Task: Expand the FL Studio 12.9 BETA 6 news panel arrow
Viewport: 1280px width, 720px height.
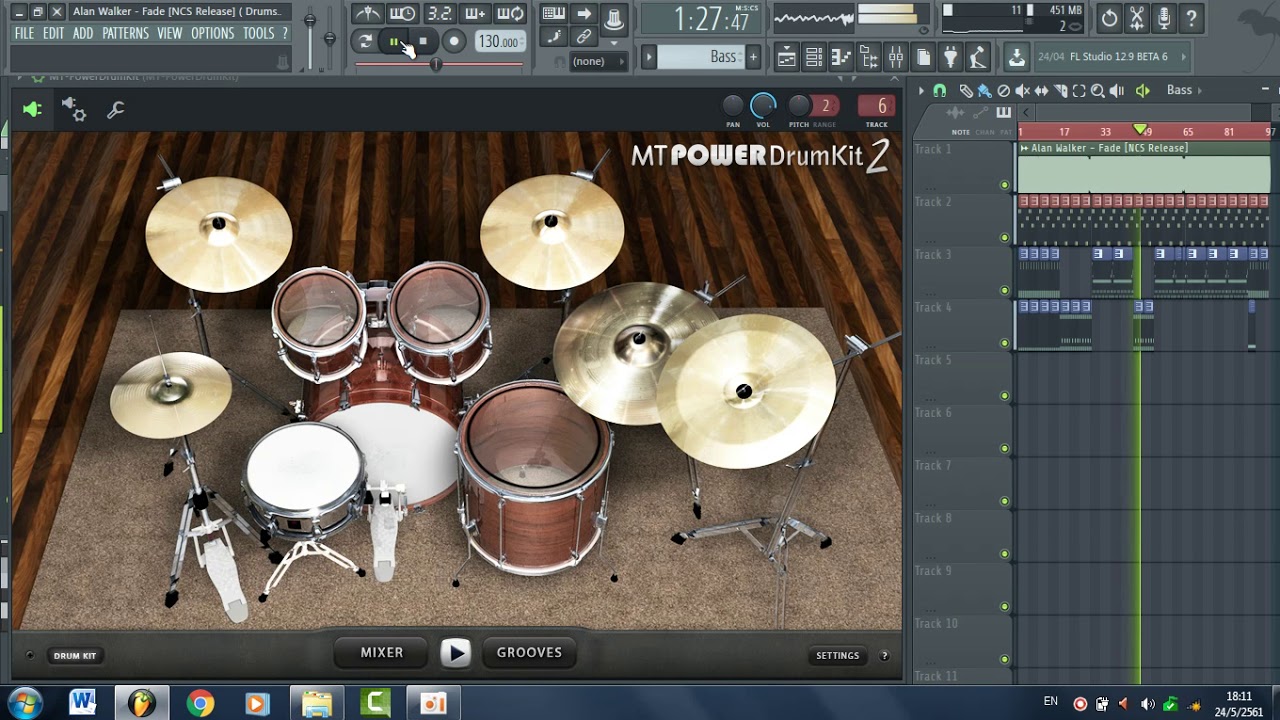Action: click(1183, 57)
